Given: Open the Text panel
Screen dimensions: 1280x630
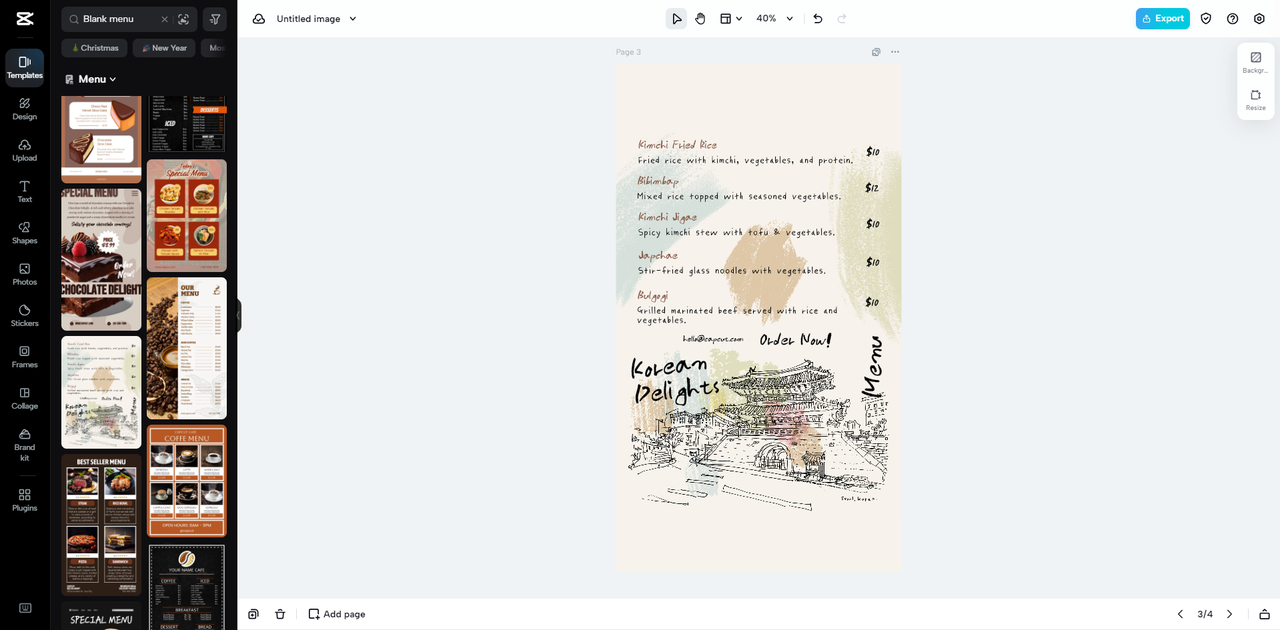Looking at the screenshot, I should coord(25,192).
